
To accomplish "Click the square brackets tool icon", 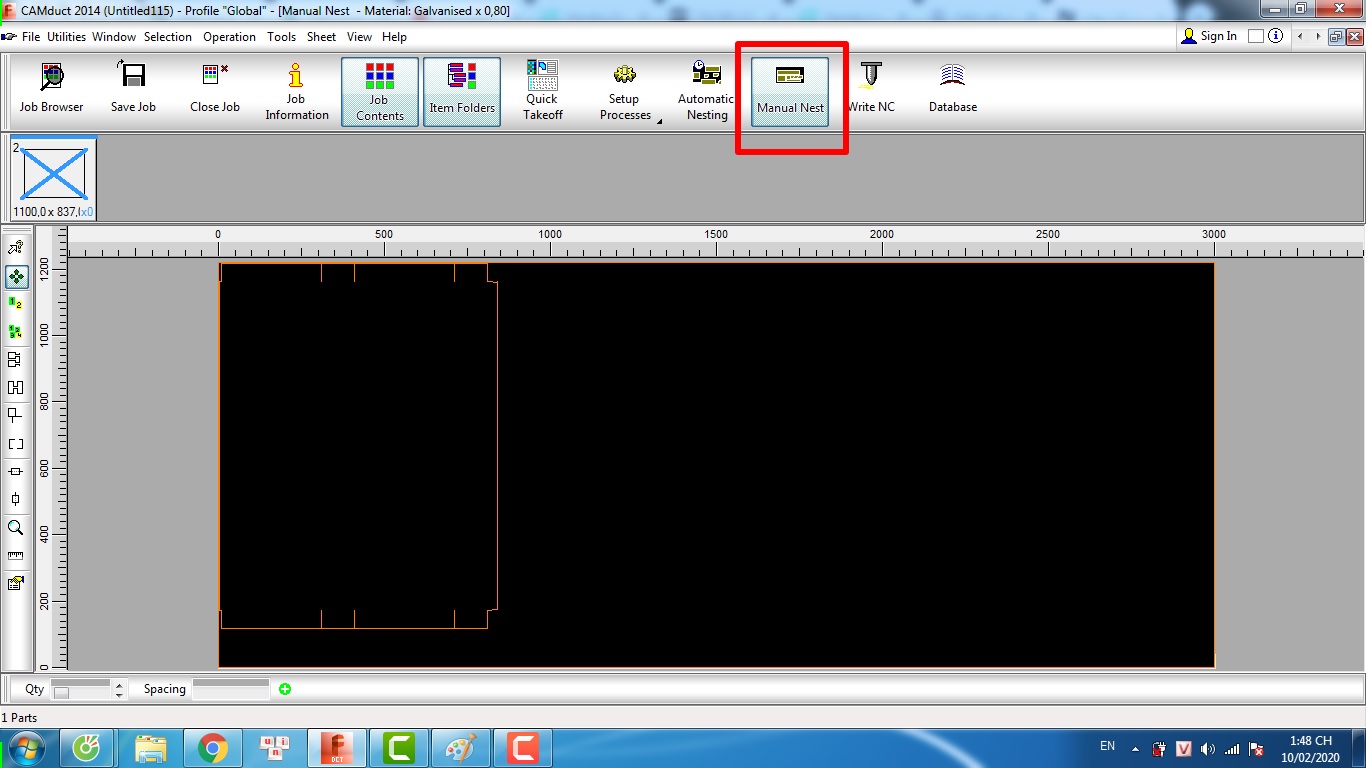I will (x=15, y=443).
